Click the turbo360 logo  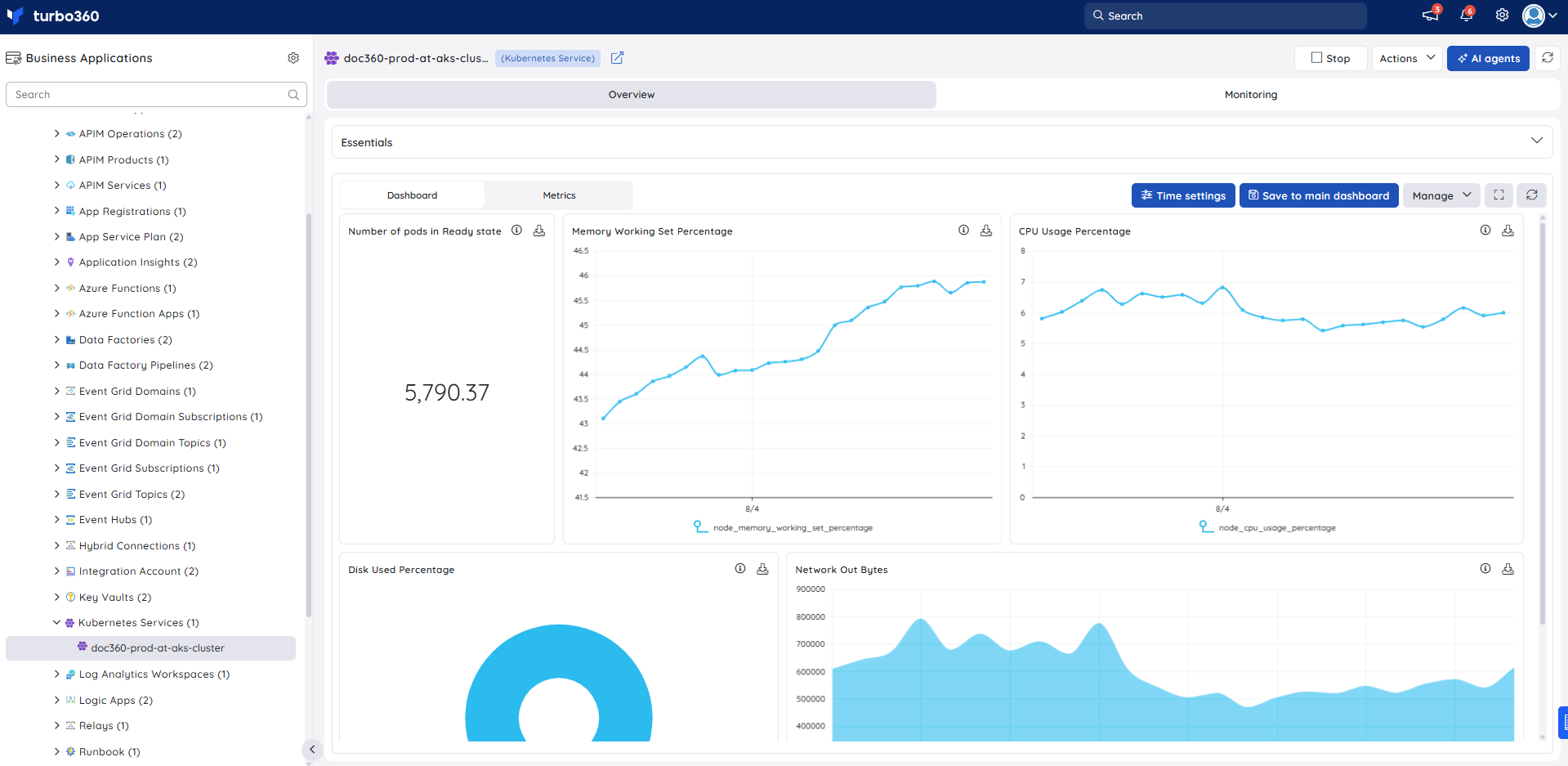point(53,16)
